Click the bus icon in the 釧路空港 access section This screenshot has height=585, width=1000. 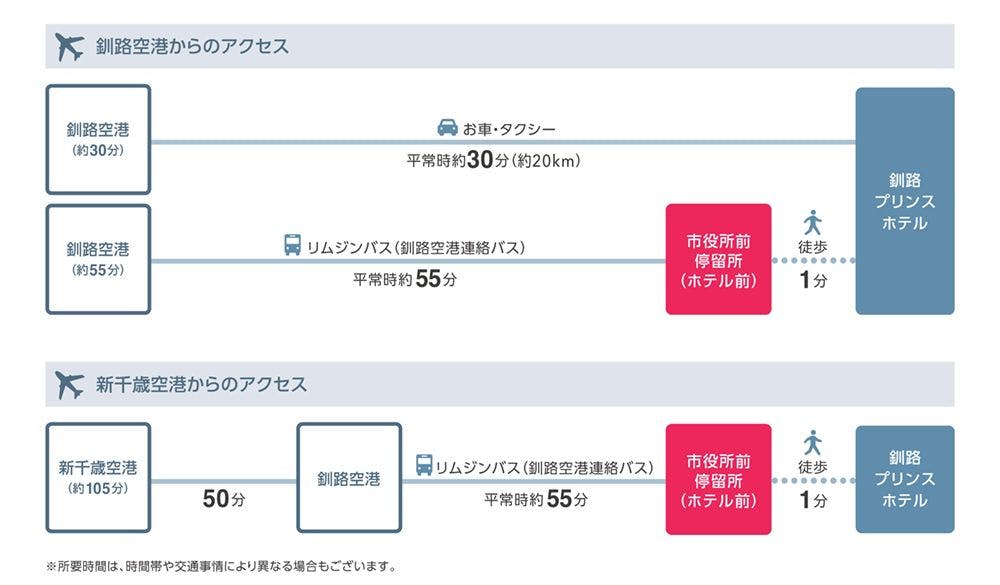point(292,245)
